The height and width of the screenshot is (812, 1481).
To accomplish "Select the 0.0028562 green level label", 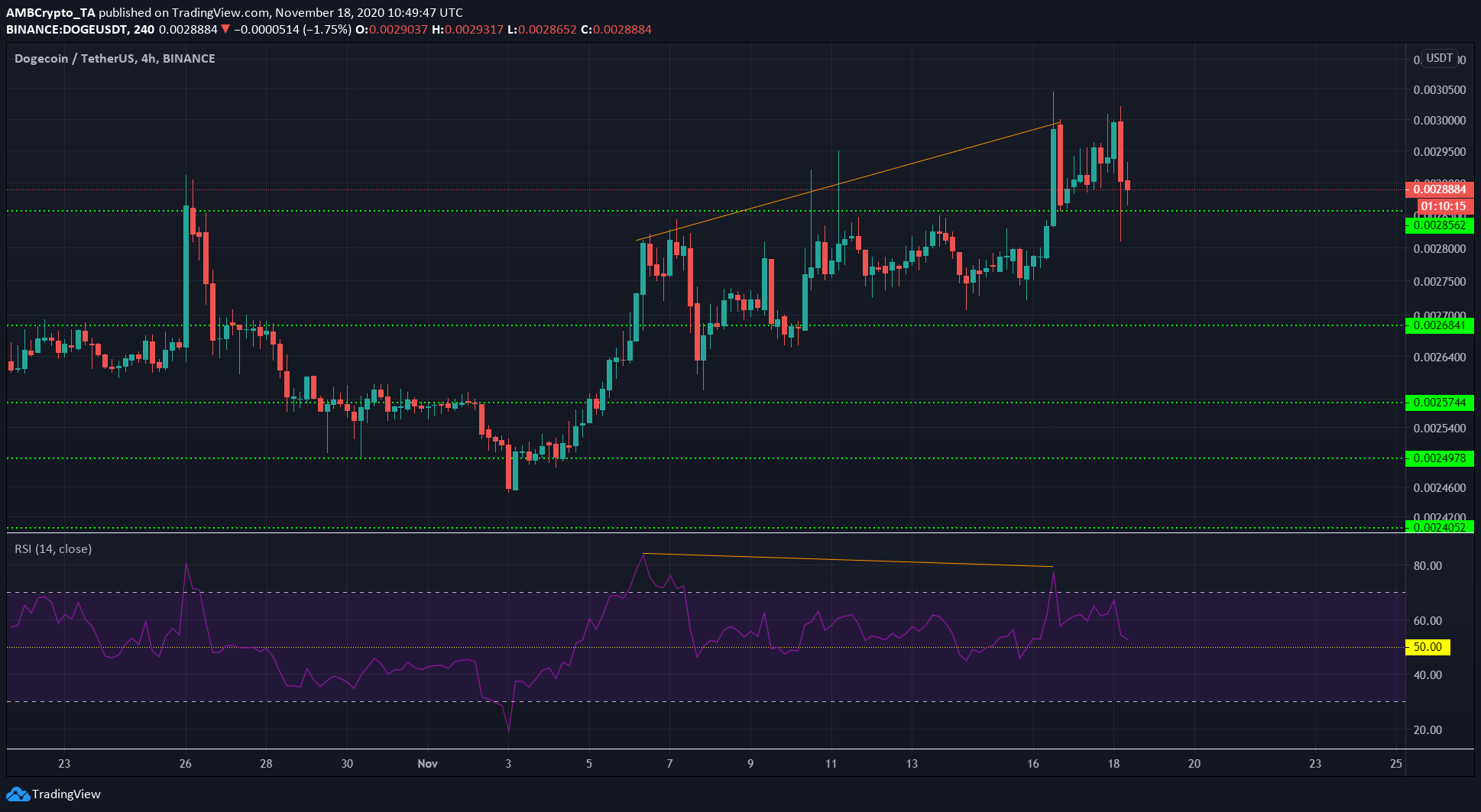I will [1440, 225].
